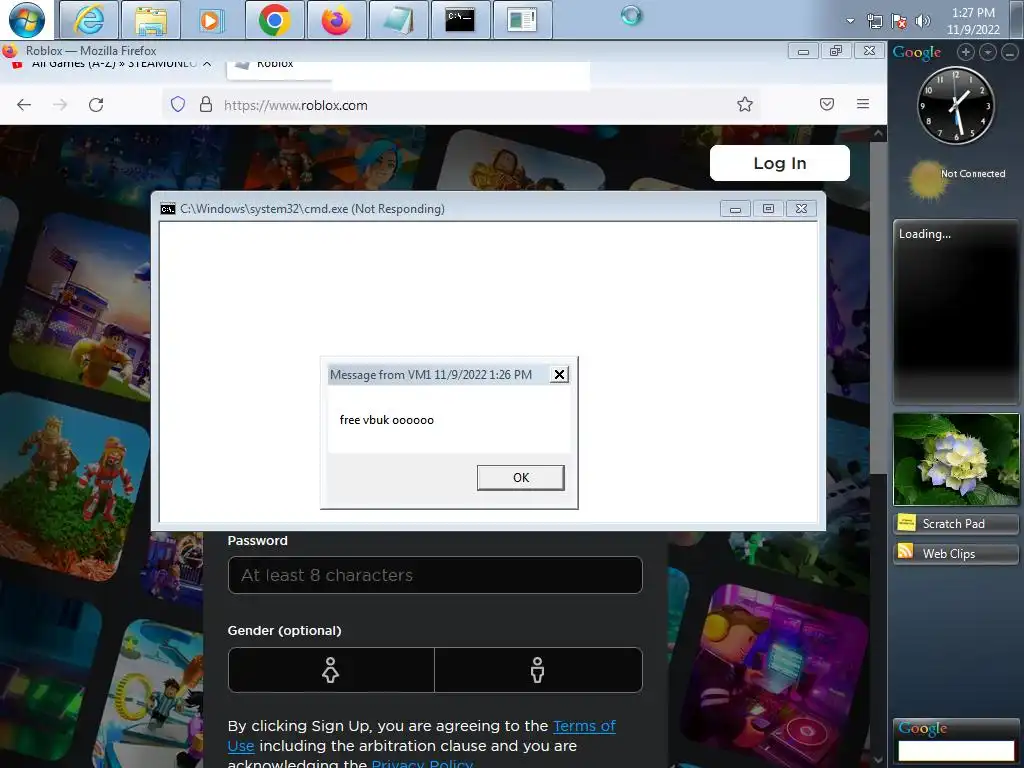Click the circular icon on the taskbar
Viewport: 1024px width, 768px height.
(632, 15)
